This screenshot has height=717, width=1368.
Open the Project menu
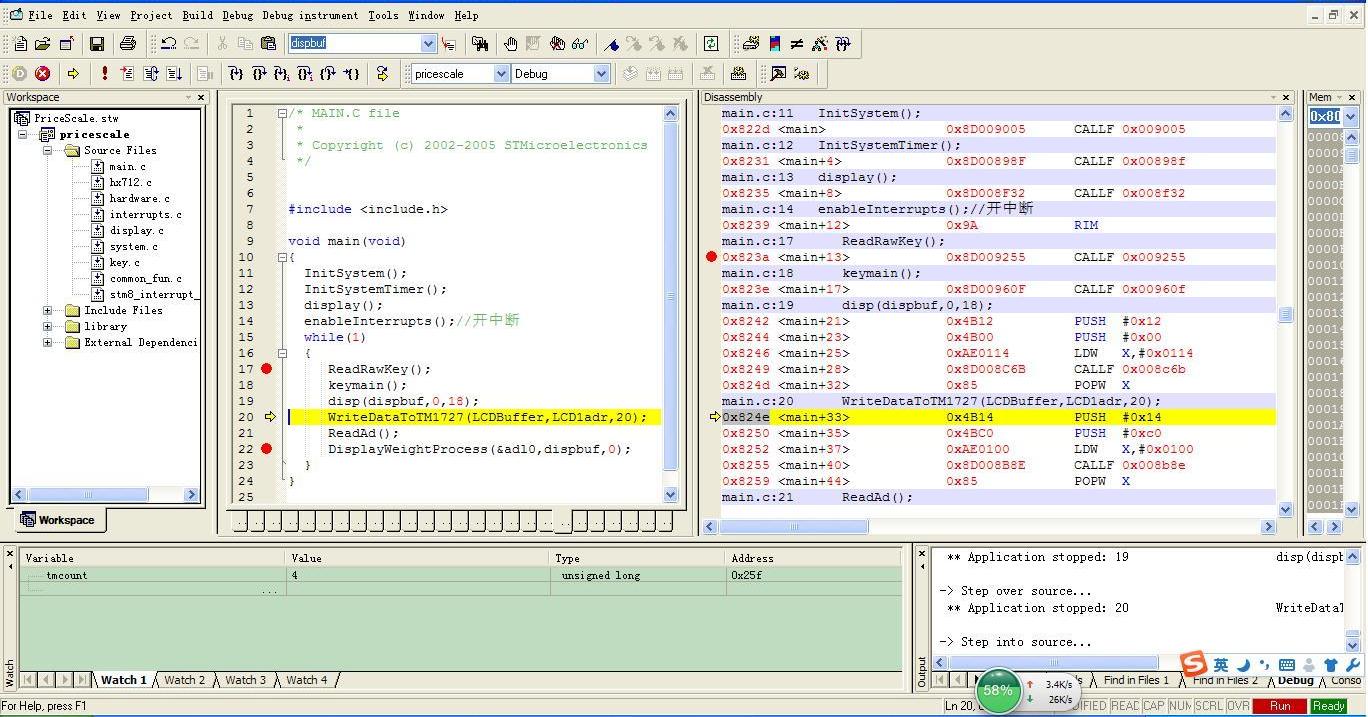click(x=151, y=16)
